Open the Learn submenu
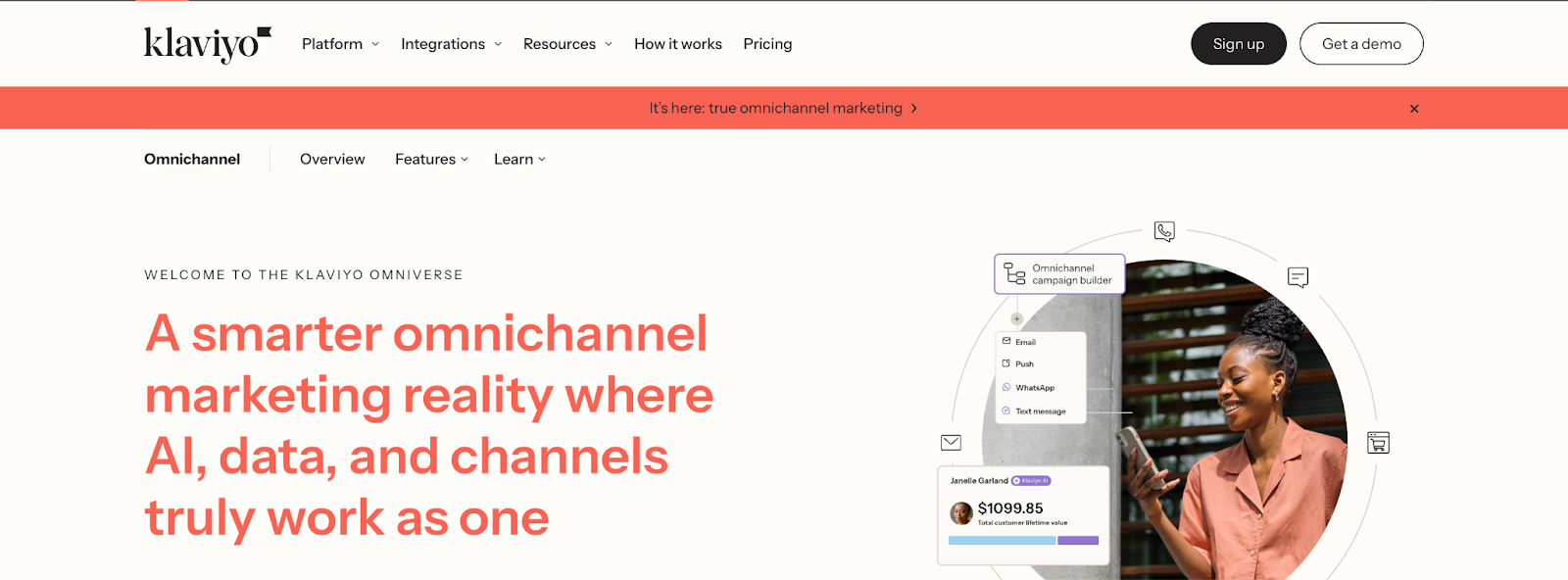 pyautogui.click(x=520, y=159)
